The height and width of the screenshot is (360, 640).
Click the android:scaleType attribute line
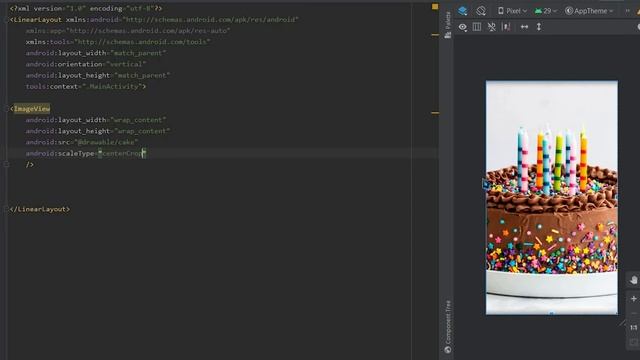point(86,153)
